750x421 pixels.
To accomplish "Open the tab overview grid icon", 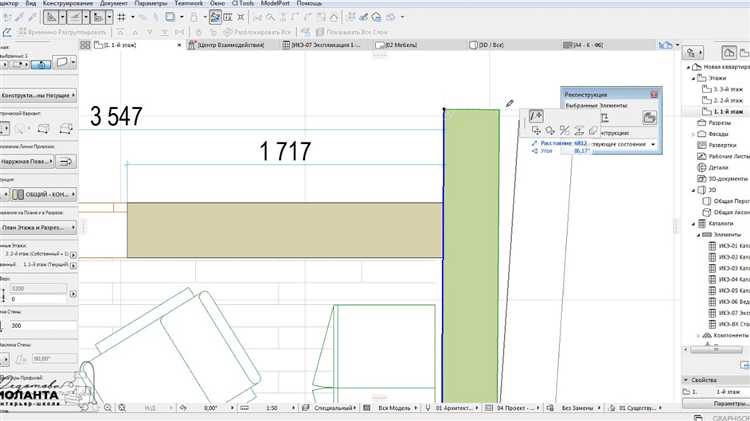I will tap(85, 45).
